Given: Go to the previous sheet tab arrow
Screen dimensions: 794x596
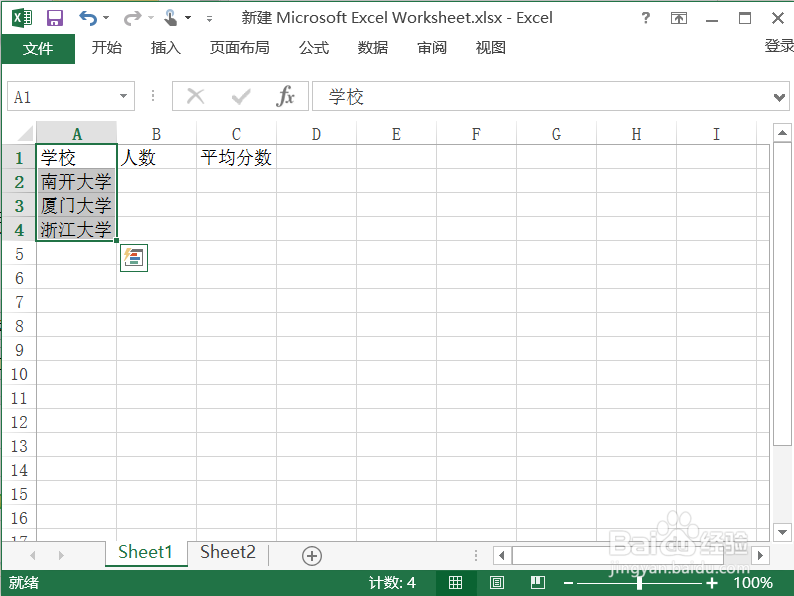Looking at the screenshot, I should [33, 555].
